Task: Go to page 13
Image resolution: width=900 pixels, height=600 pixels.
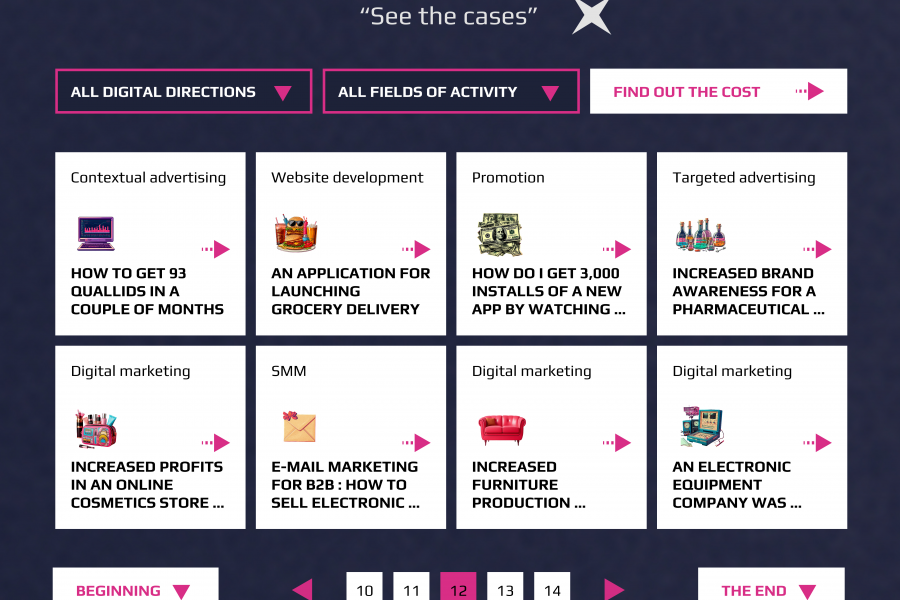Action: pos(505,589)
